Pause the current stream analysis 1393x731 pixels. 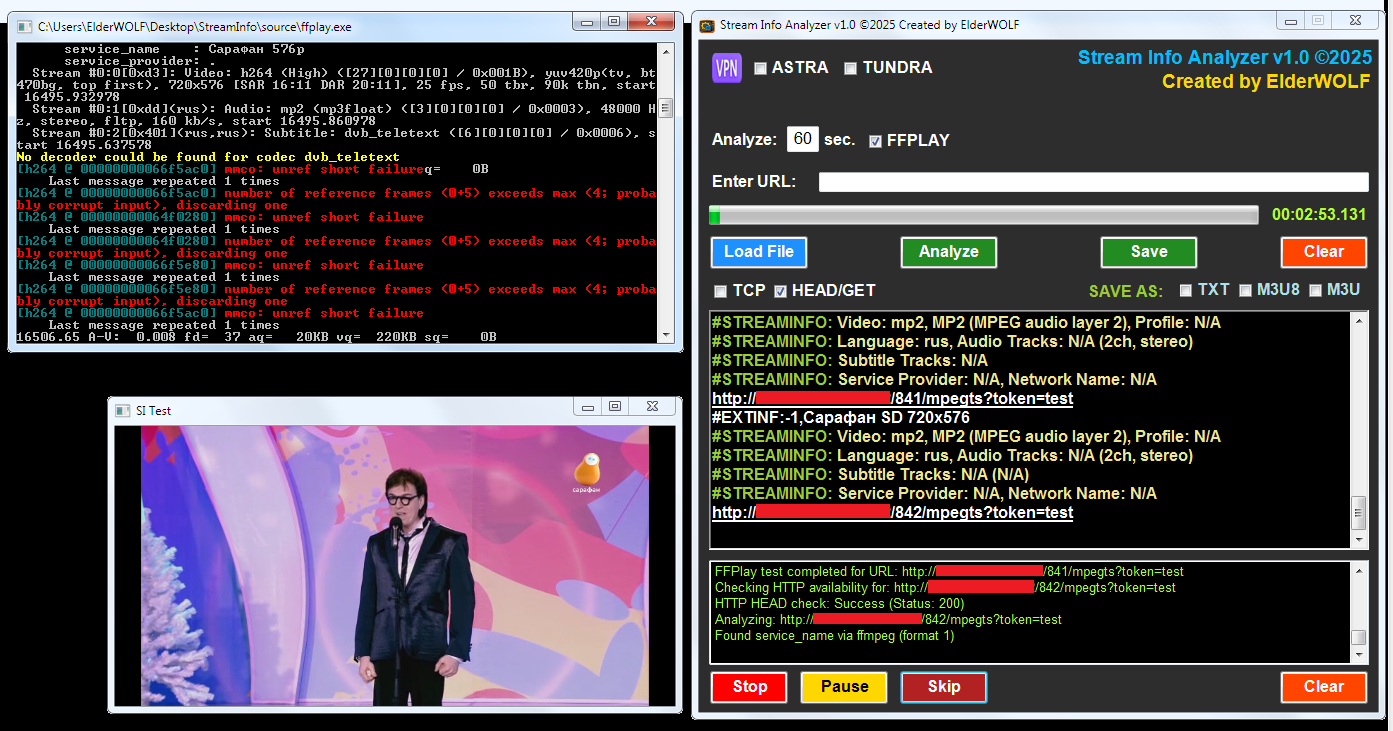pos(844,687)
